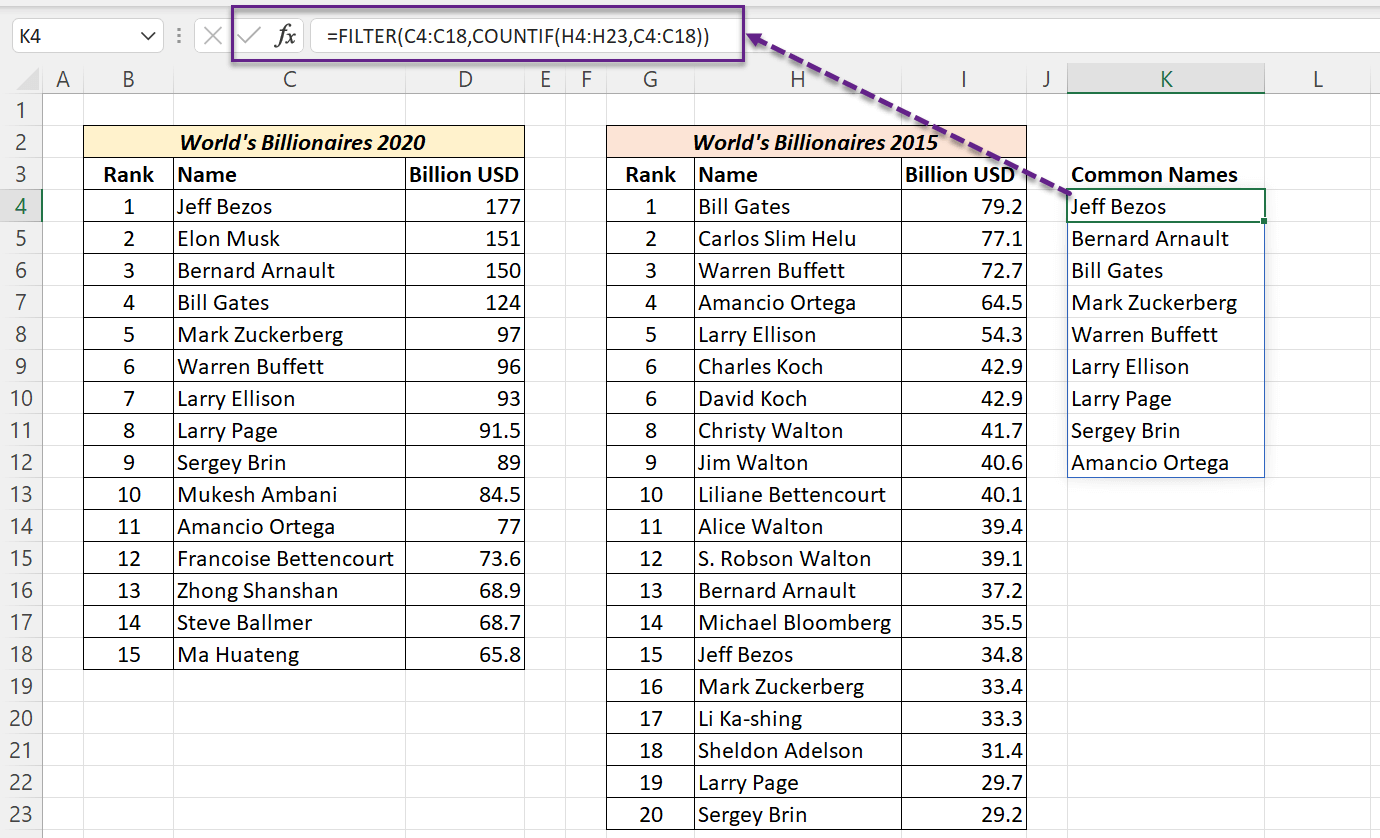Select Li Ka-shing cell
The width and height of the screenshot is (1380, 838).
coord(798,718)
